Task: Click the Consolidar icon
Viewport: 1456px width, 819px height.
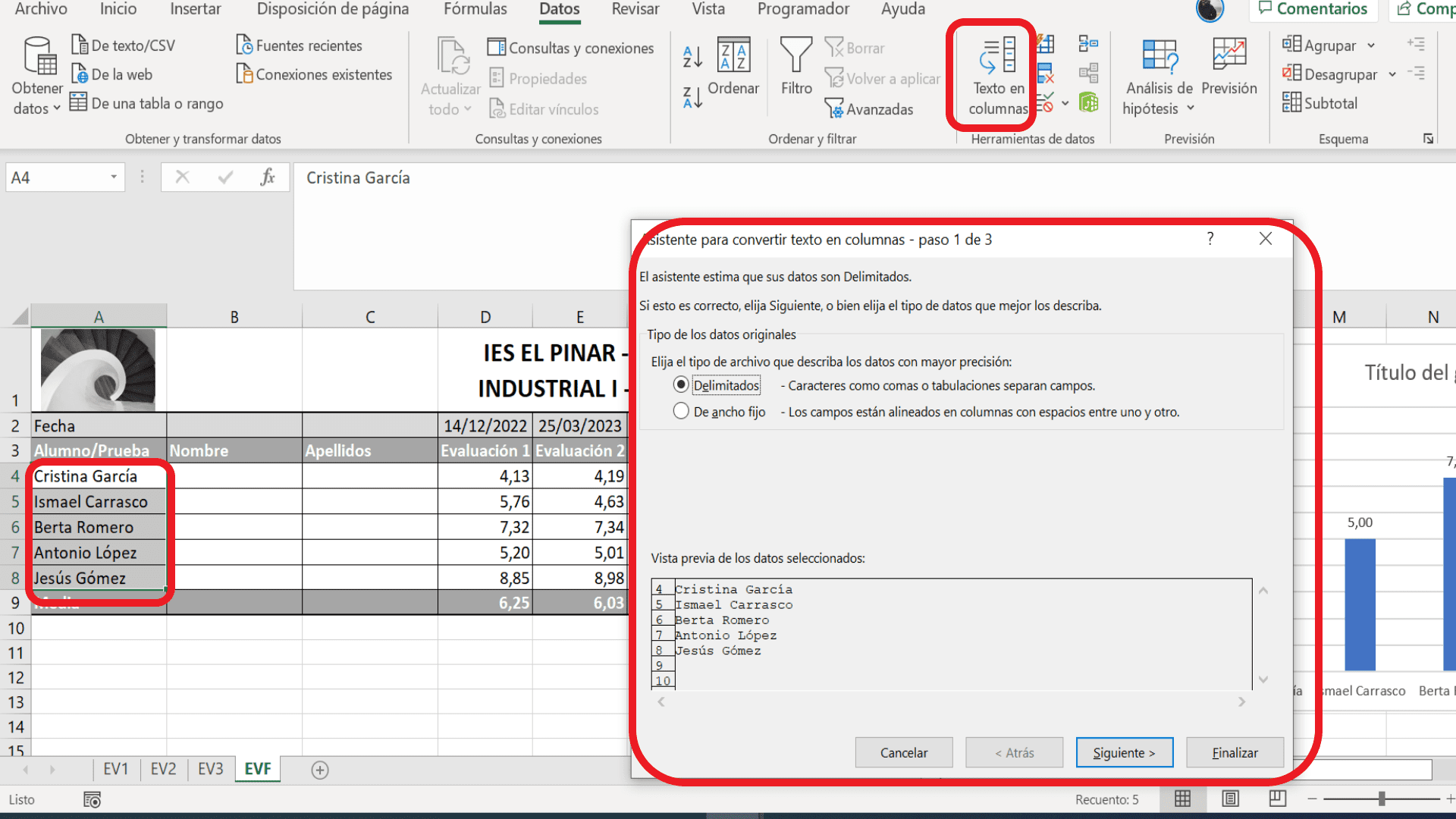Action: click(x=1088, y=43)
